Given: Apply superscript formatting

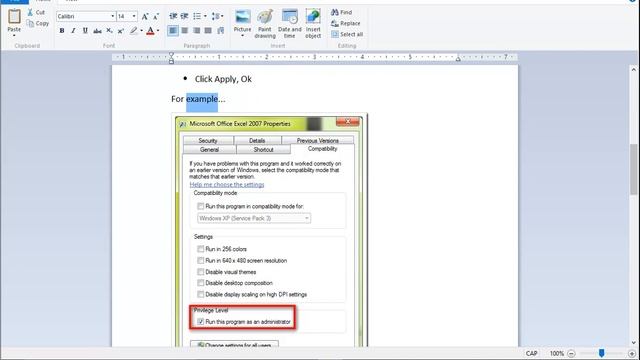Looking at the screenshot, I should (x=121, y=31).
